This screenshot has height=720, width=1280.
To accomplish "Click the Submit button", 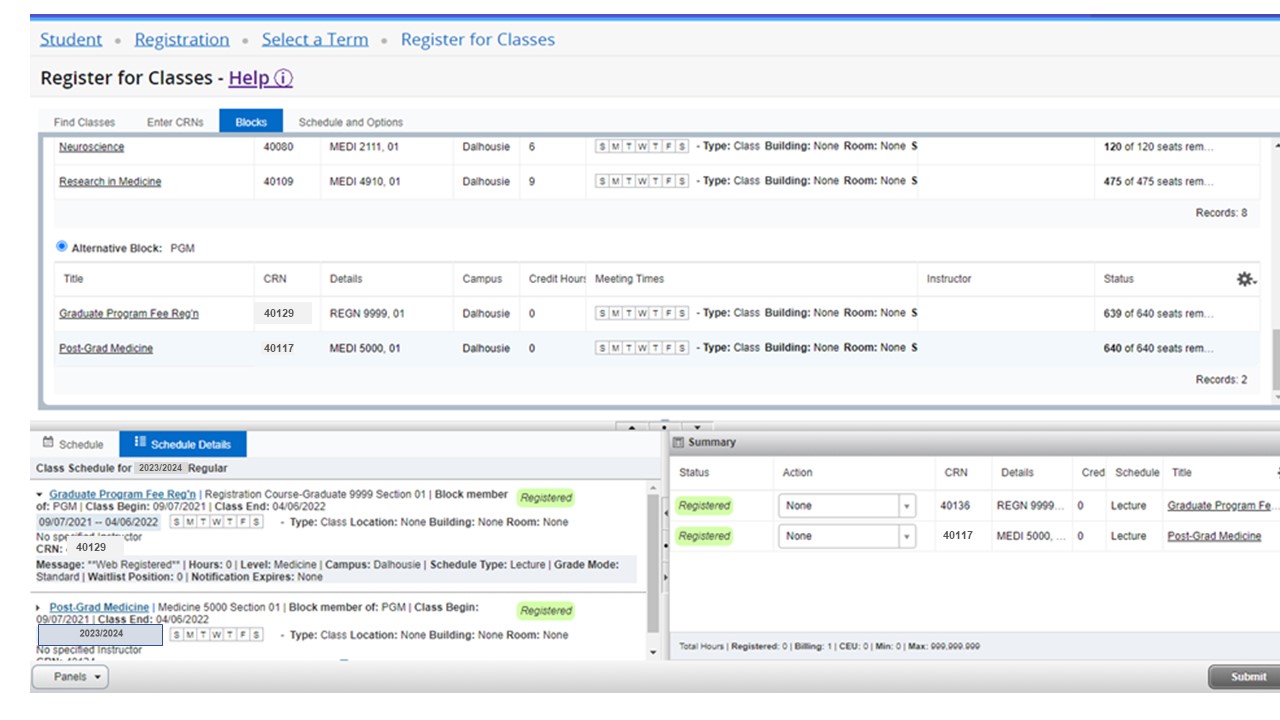I will (1247, 677).
